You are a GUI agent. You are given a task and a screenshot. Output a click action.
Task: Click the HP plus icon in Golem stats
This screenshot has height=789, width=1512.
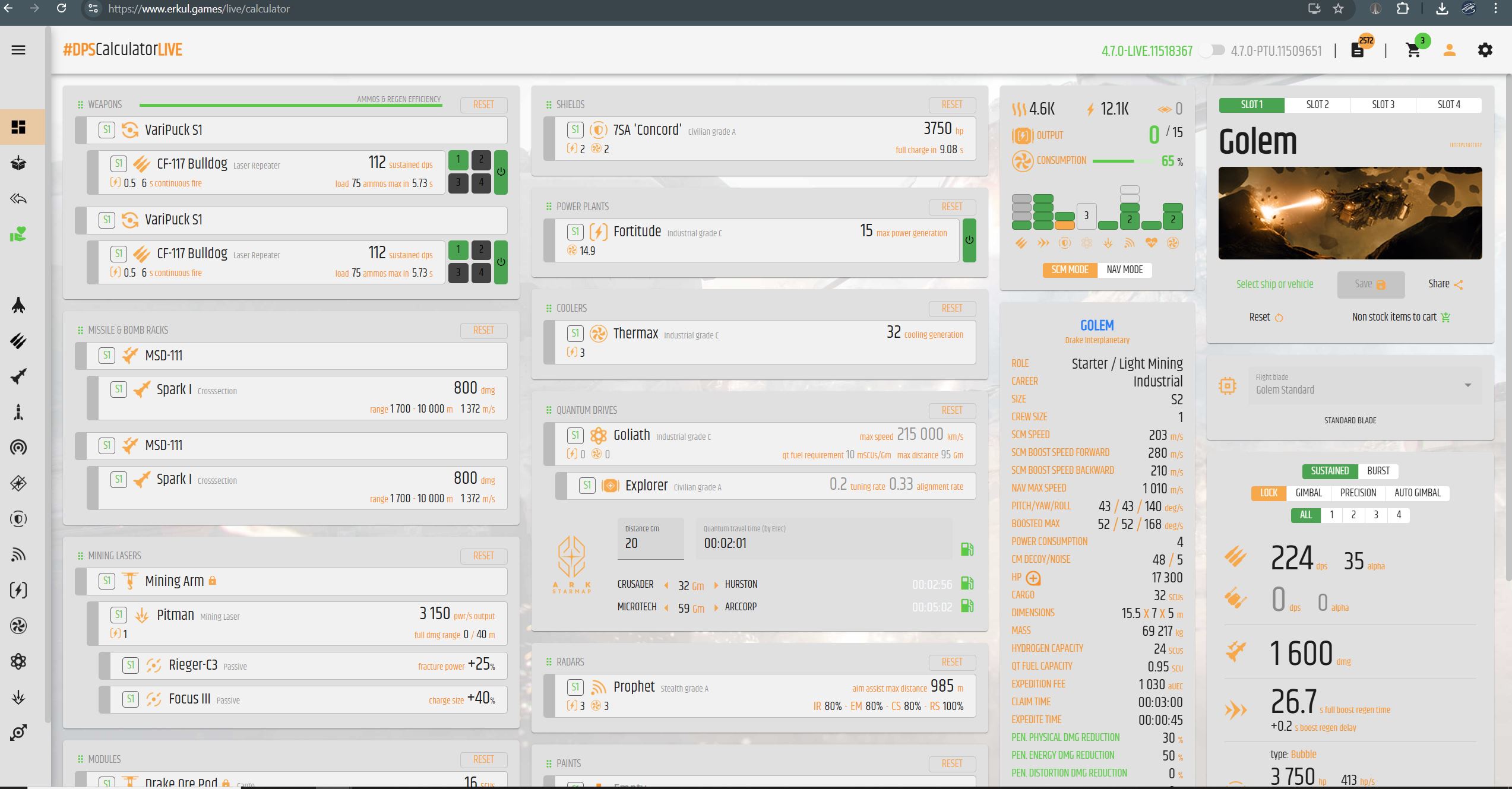tap(1033, 578)
